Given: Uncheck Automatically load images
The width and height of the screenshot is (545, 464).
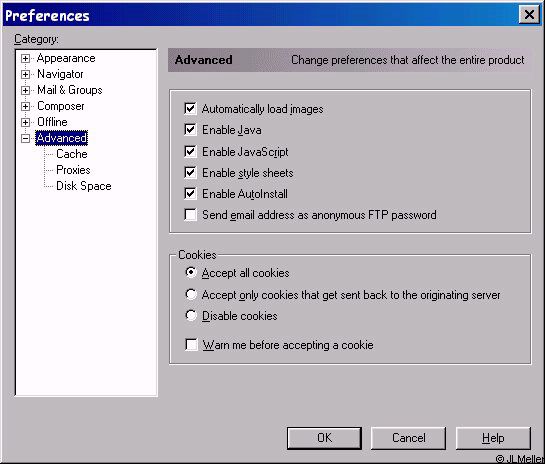Looking at the screenshot, I should pos(190,108).
